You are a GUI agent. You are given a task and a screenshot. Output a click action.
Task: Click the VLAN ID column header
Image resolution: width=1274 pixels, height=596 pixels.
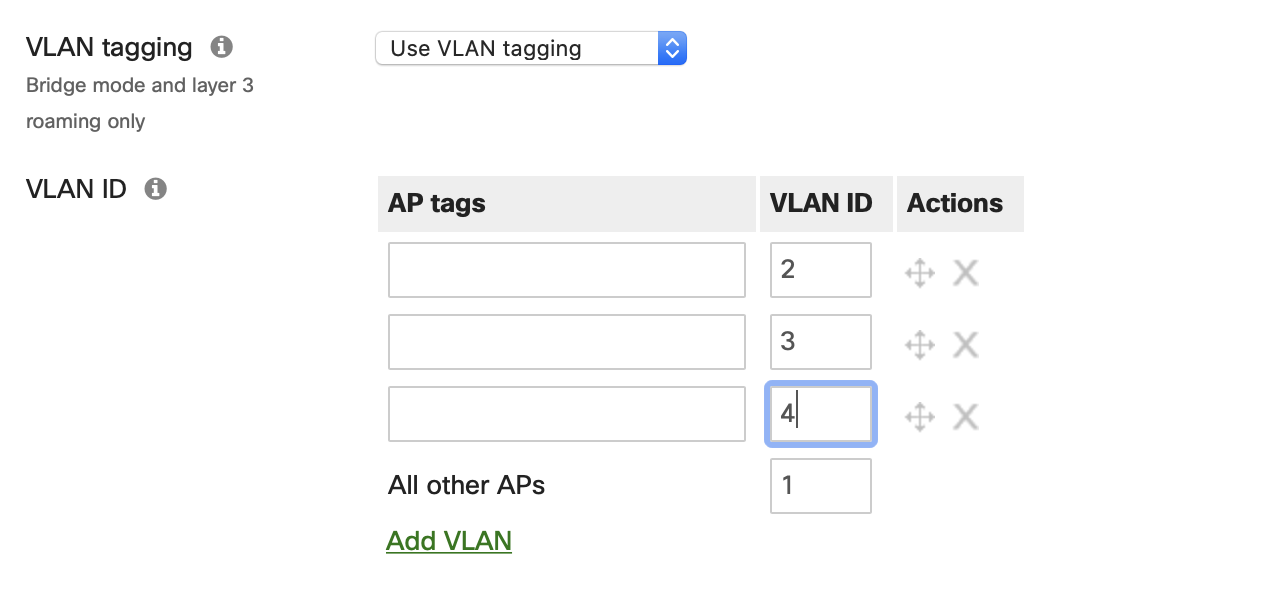[x=826, y=203]
